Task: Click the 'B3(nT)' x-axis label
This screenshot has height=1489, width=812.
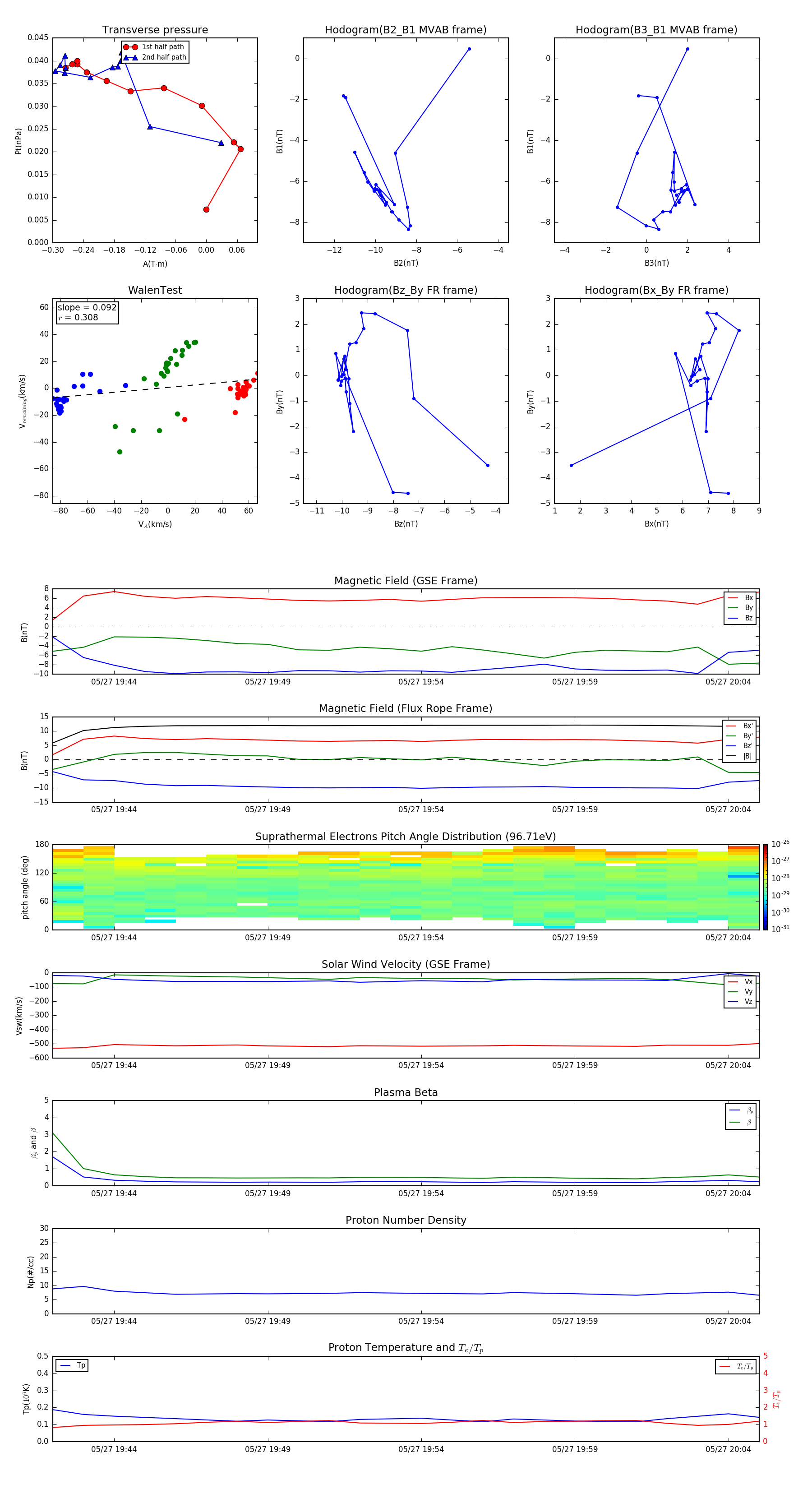Action: [x=656, y=263]
